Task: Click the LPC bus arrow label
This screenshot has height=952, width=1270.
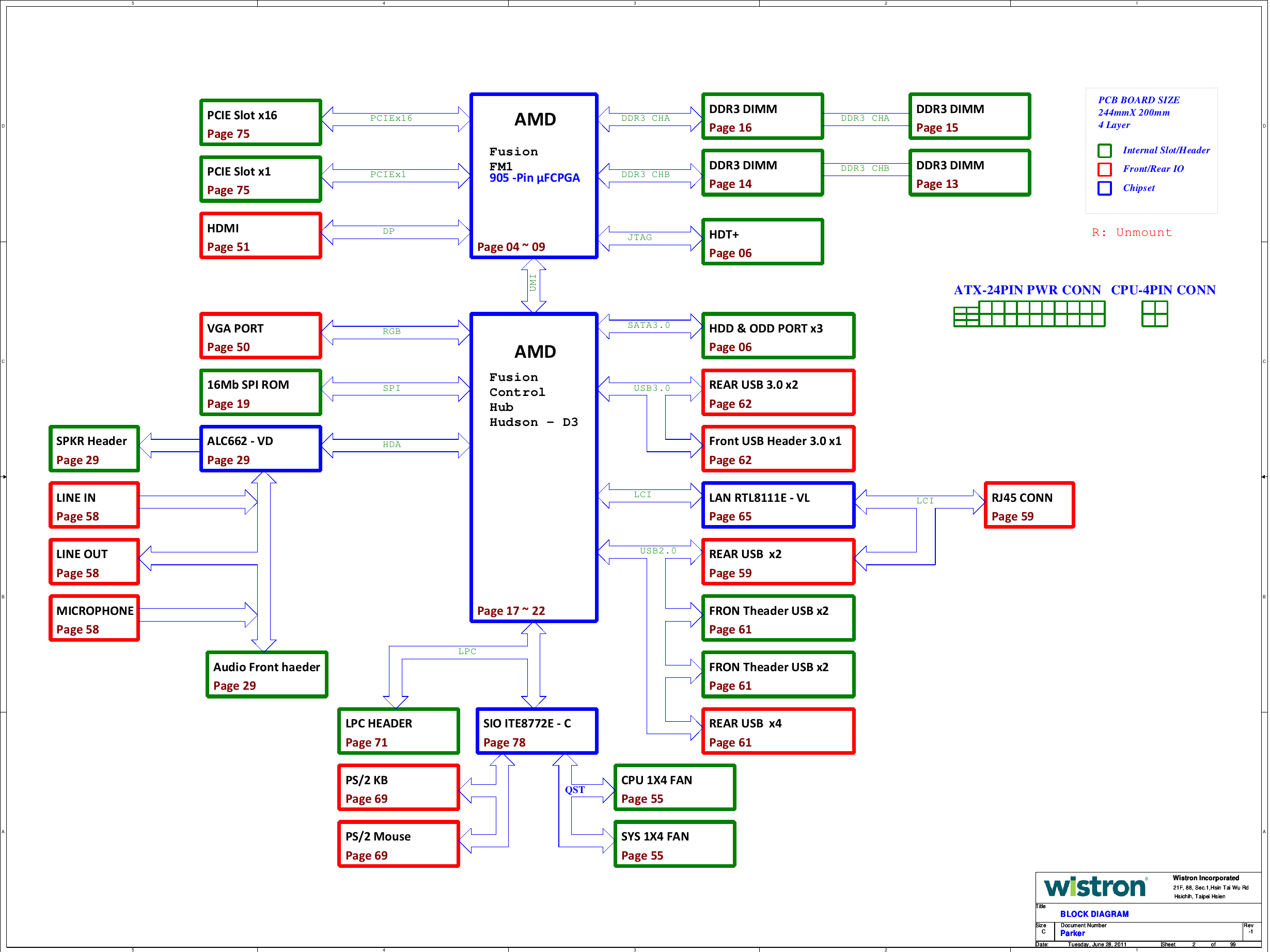Action: pos(467,652)
